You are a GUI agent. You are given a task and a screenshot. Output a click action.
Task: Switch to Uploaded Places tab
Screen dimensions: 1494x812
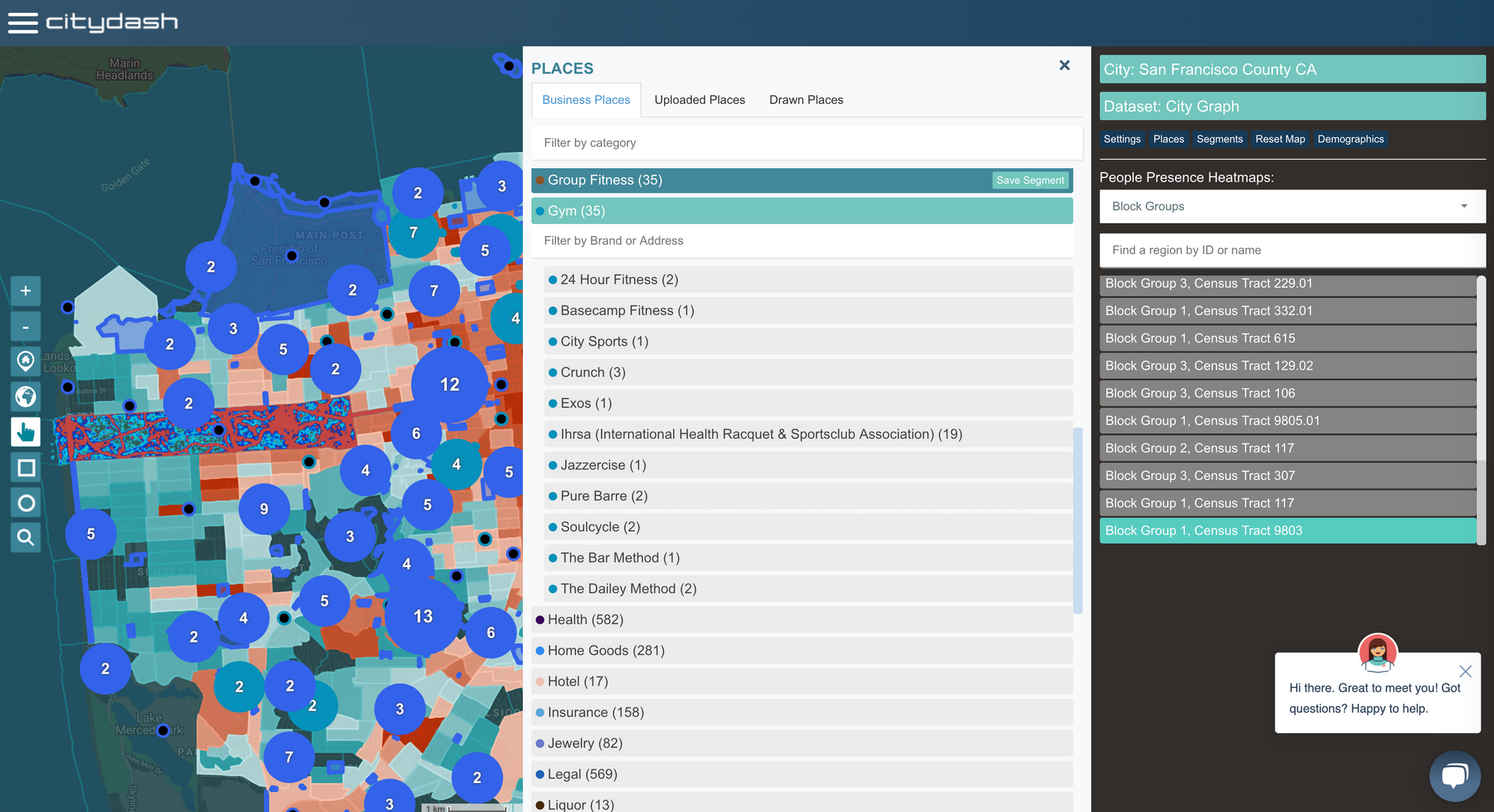click(699, 100)
